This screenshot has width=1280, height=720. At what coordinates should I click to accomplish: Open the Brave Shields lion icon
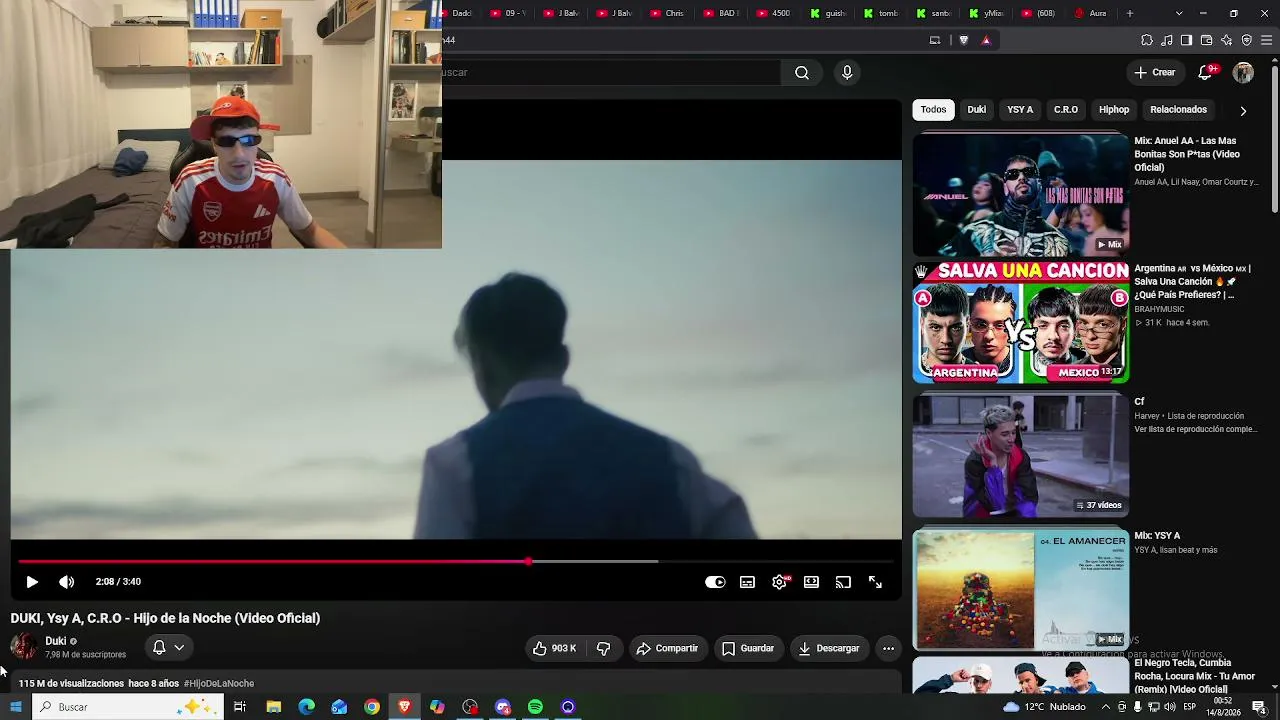coord(964,40)
